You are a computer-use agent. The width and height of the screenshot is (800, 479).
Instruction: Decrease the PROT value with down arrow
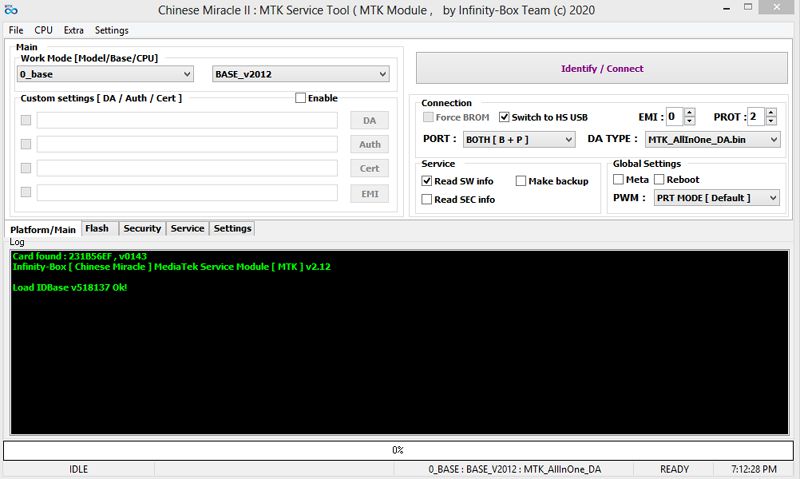771,122
